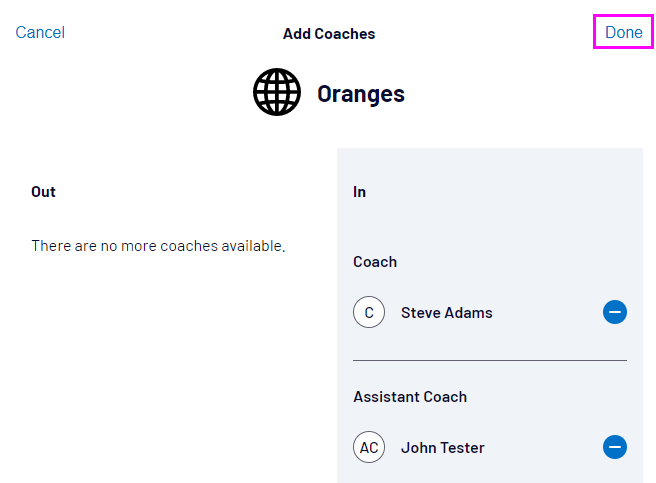
Task: Remove Steve Adams with the minus icon
Action: click(615, 313)
